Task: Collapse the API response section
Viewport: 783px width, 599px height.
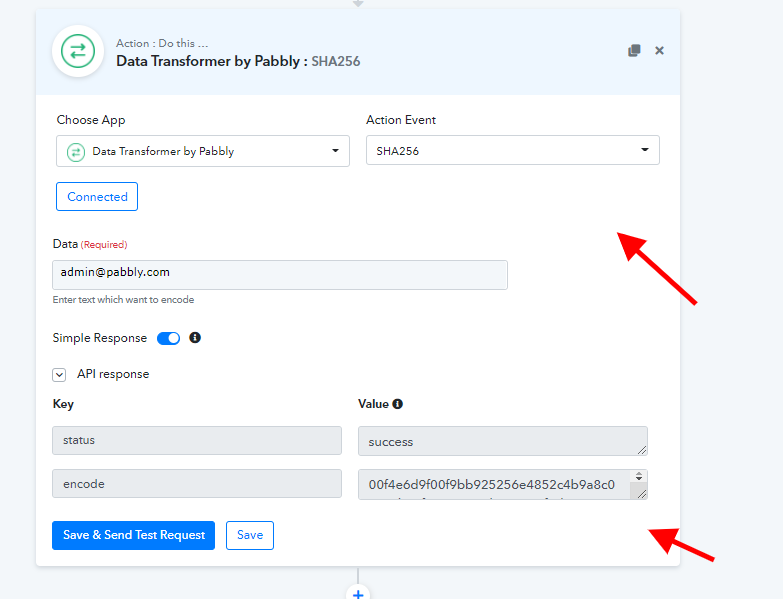Action: 59,374
